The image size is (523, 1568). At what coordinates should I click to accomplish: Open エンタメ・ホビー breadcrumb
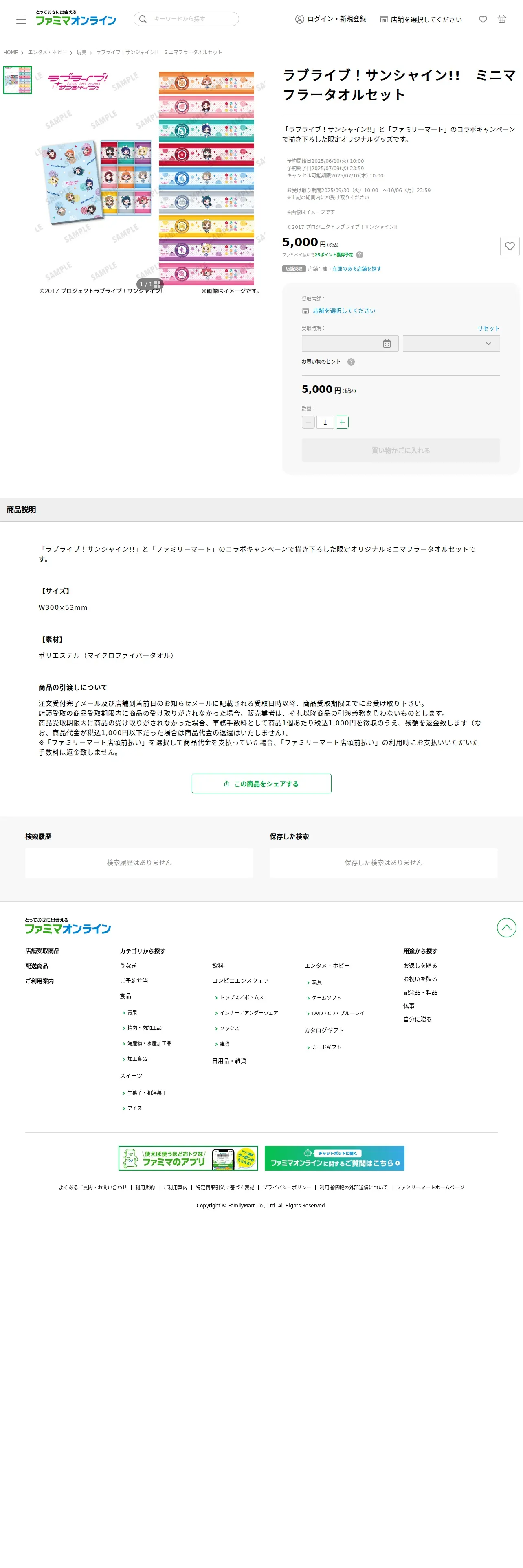[47, 53]
